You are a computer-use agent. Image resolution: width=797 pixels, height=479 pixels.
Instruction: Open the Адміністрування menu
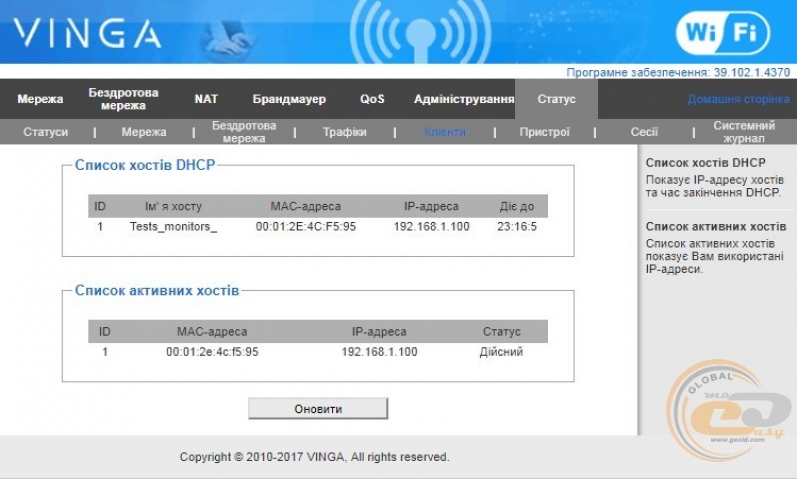pos(464,99)
